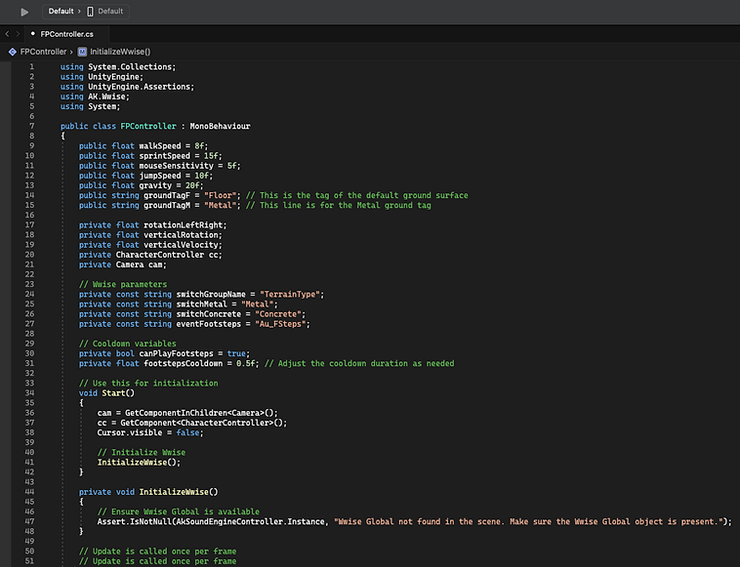Click the class icon in the breadcrumb
Image resolution: width=740 pixels, height=567 pixels.
click(12, 52)
